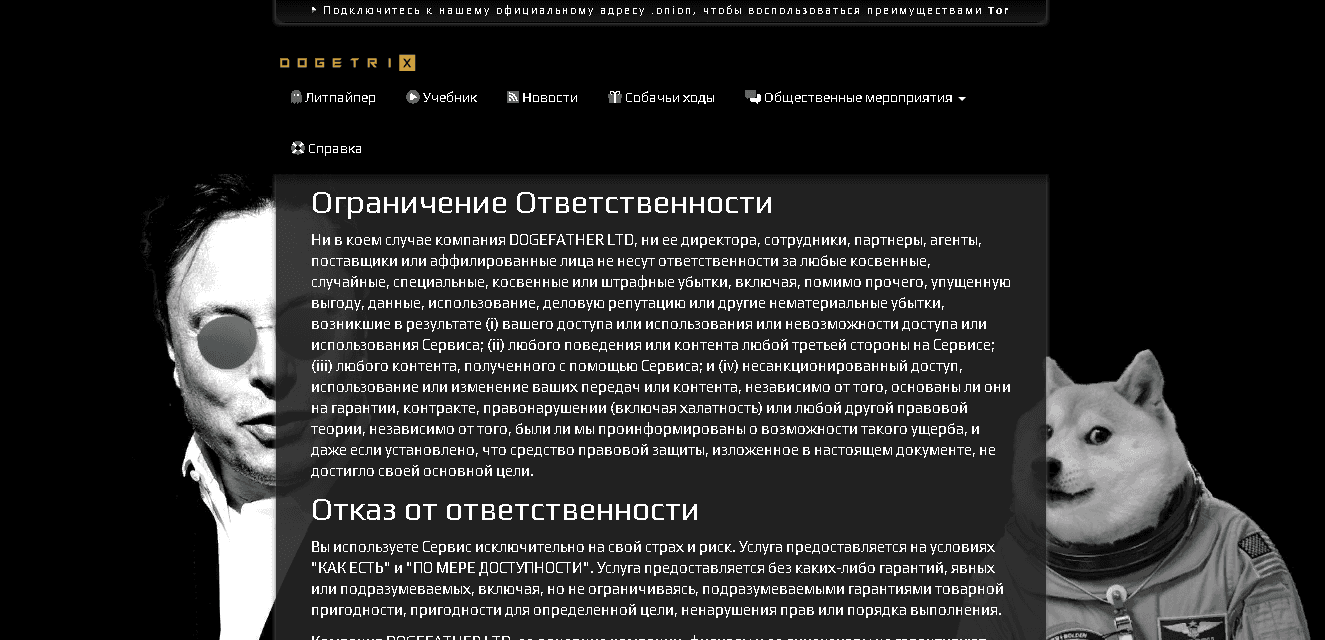Open the Справка help link
The width and height of the screenshot is (1325, 640).
pyautogui.click(x=334, y=148)
